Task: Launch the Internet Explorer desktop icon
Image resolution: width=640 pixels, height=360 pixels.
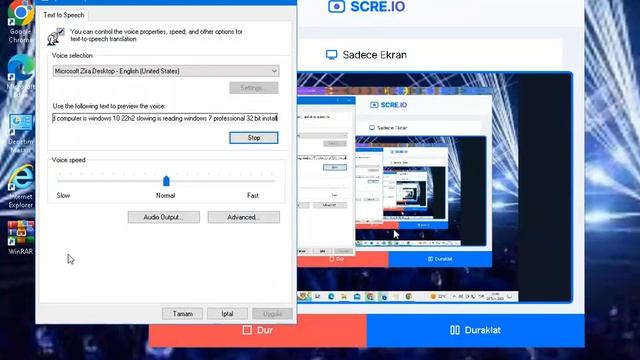Action: coord(20,186)
